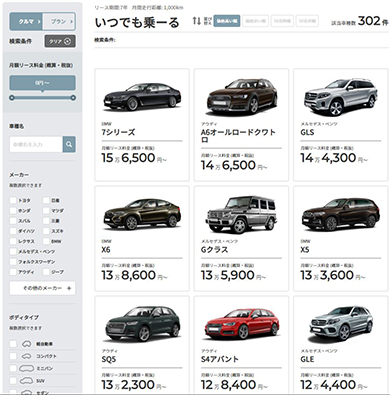
Task: Click the circular icon inside the クリア button
Action: point(68,41)
